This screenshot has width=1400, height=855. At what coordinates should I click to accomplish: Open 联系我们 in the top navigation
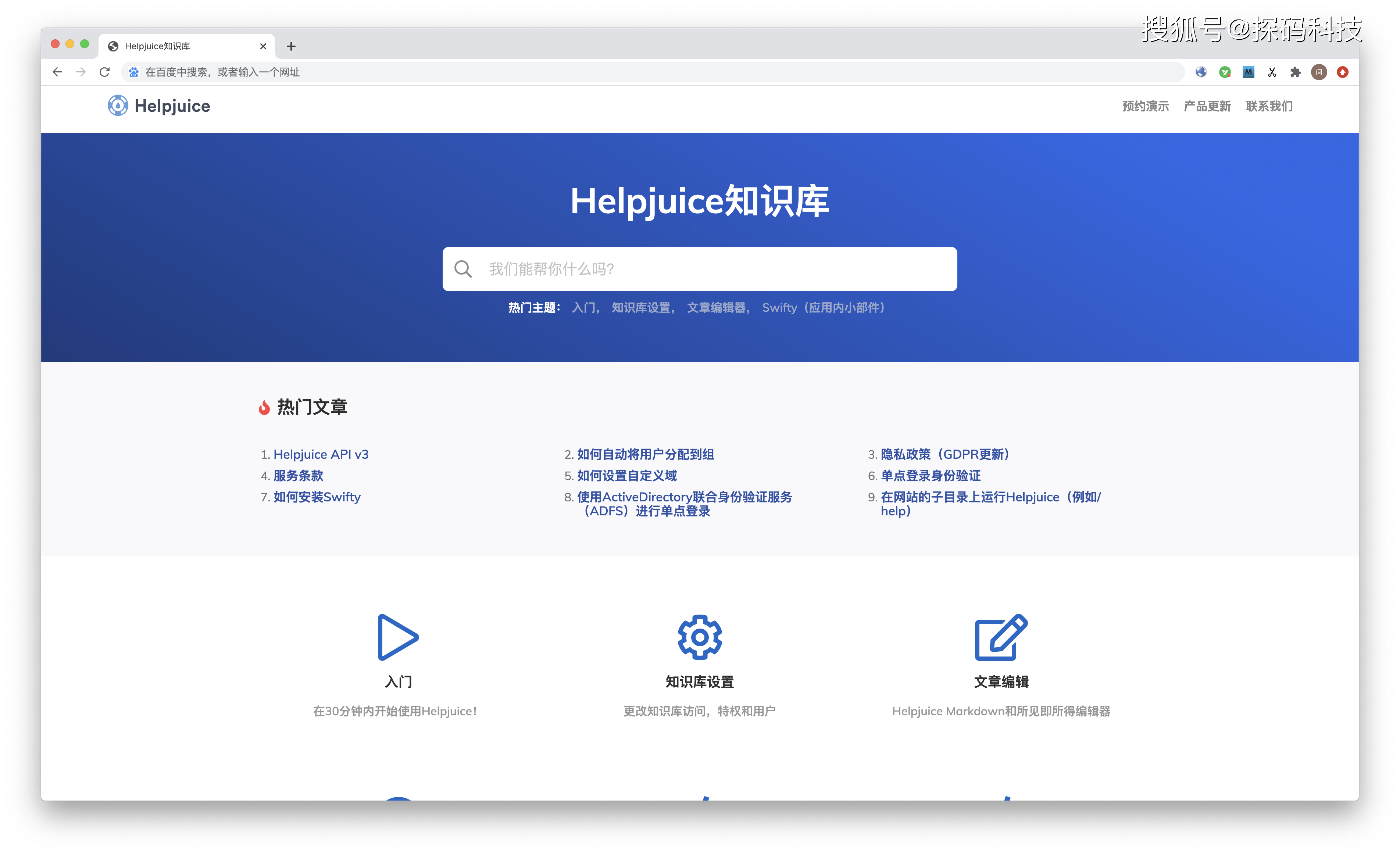pyautogui.click(x=1269, y=106)
